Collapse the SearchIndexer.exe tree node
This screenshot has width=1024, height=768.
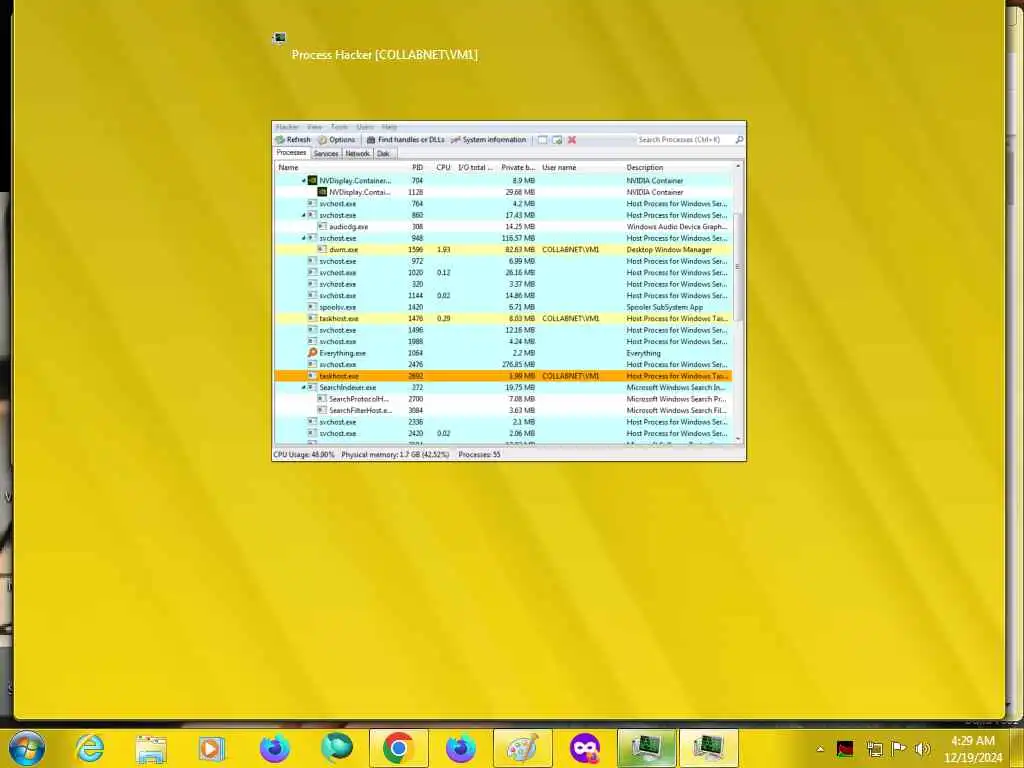(x=304, y=387)
